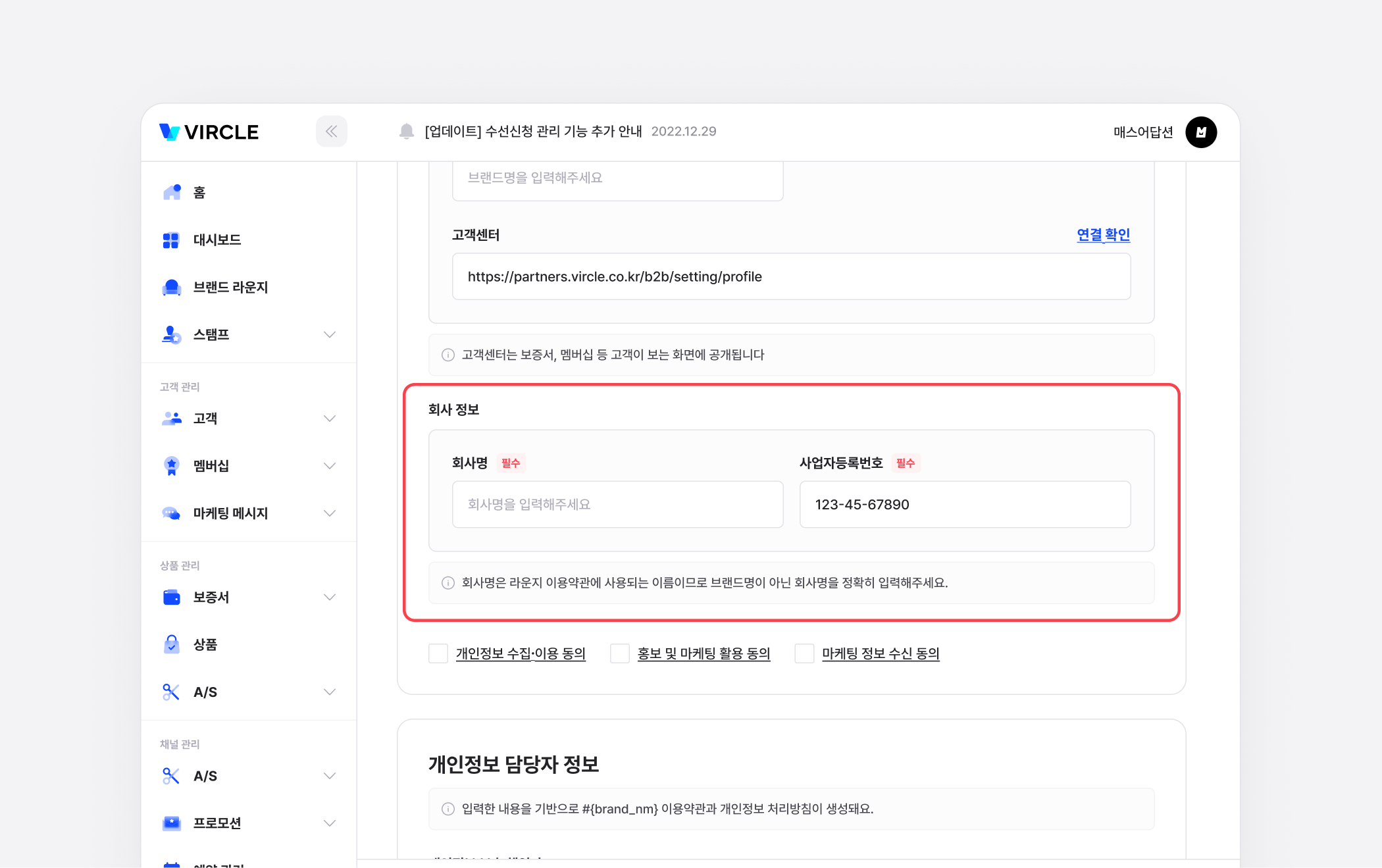Open the 마케팅 메시지 menu item
Viewport: 1382px width, 868px height.
point(230,513)
